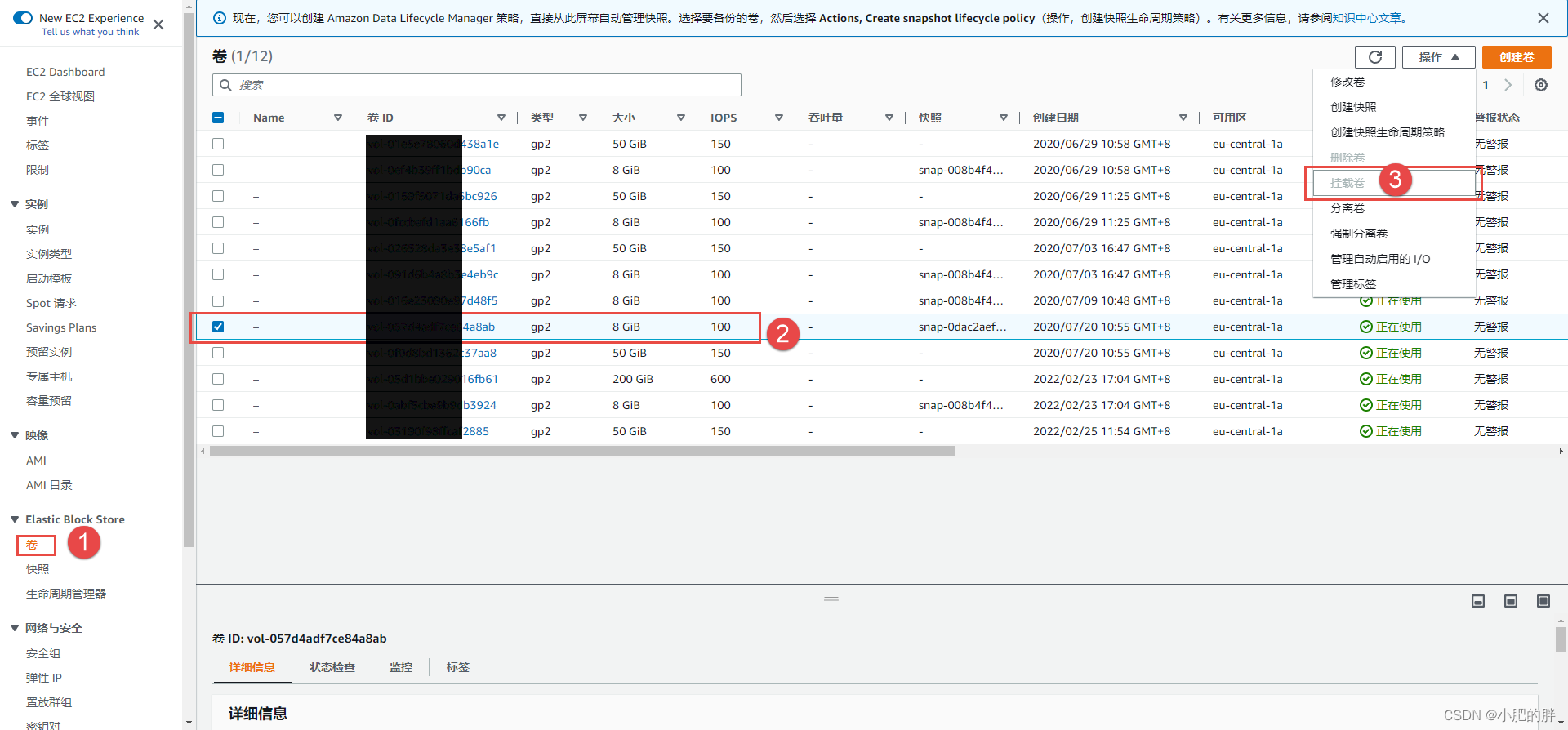This screenshot has width=1568, height=730.
Task: Open Savings Plans in sidebar
Action: click(61, 327)
